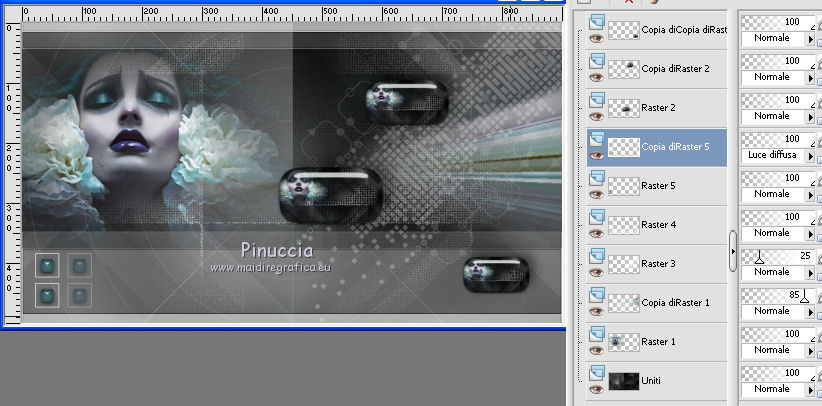Click the opacity slider of Raster 3 at 25
Screen dimensions: 822x406
click(x=778, y=257)
